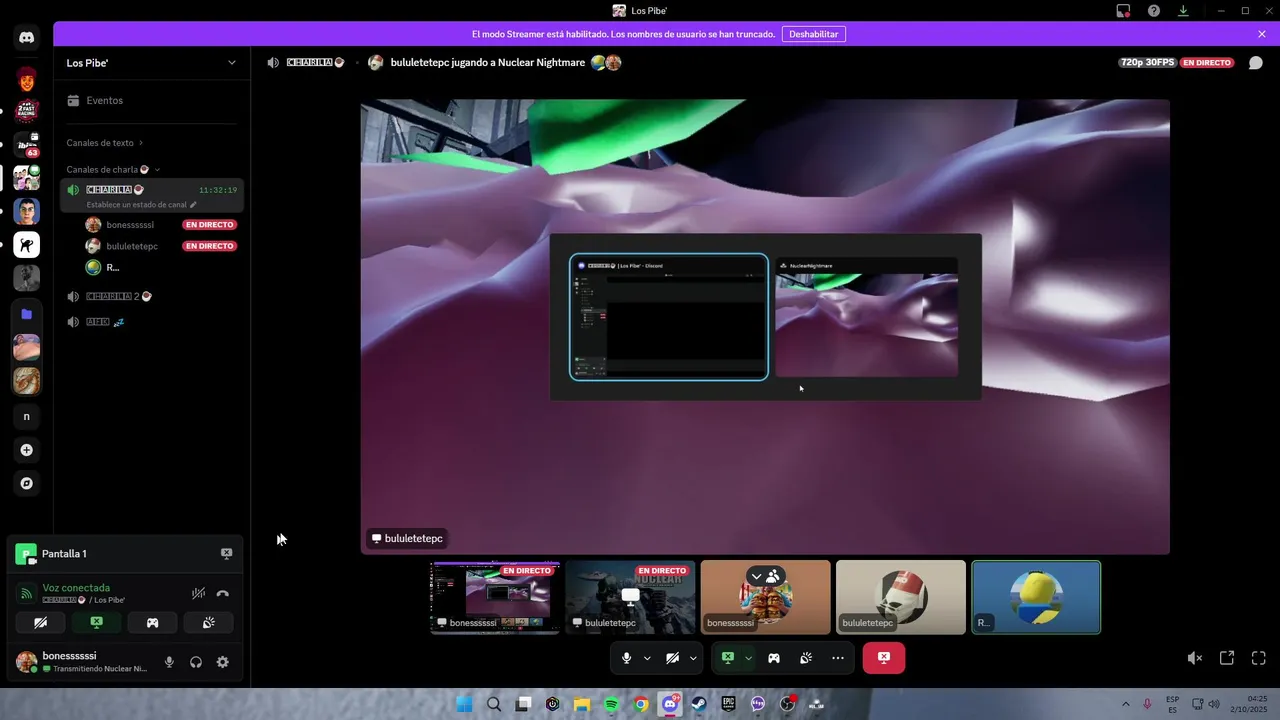1280x720 pixels.
Task: Expand the Canales de texto category
Action: pyautogui.click(x=105, y=143)
